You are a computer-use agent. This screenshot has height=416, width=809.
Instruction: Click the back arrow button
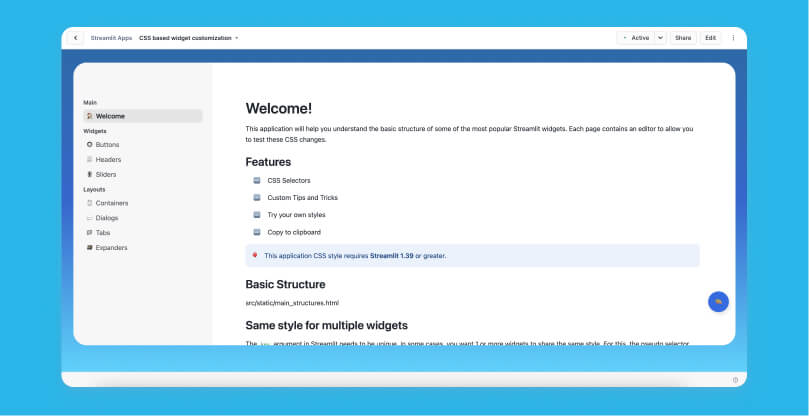pos(76,38)
